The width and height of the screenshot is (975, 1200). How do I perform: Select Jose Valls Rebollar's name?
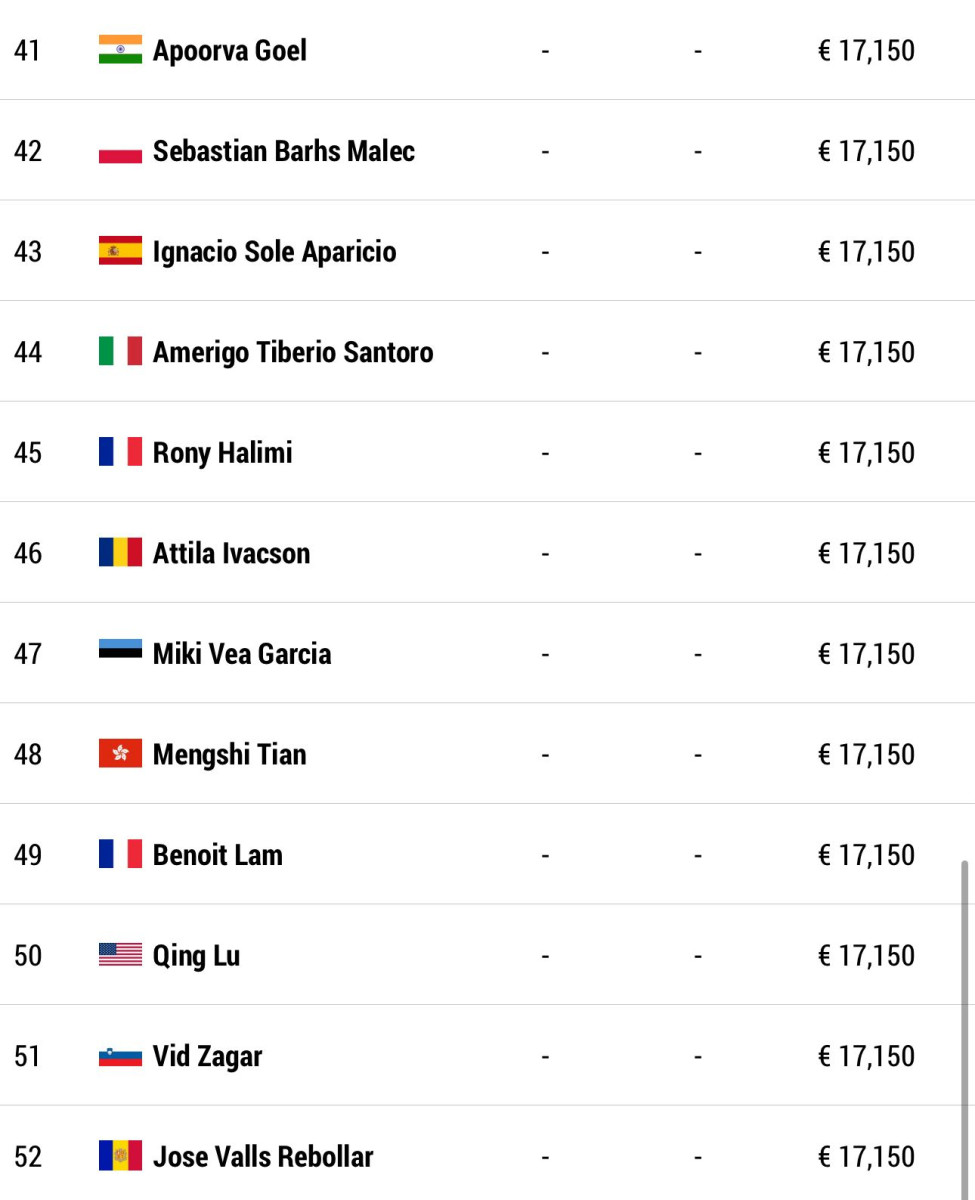coord(263,1156)
